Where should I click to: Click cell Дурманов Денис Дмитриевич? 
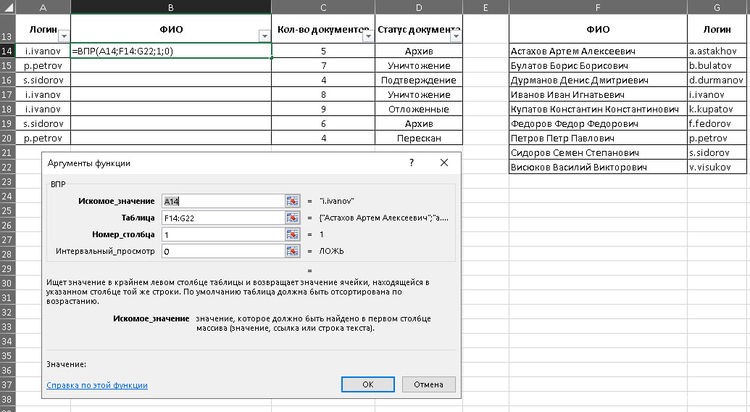(598, 80)
